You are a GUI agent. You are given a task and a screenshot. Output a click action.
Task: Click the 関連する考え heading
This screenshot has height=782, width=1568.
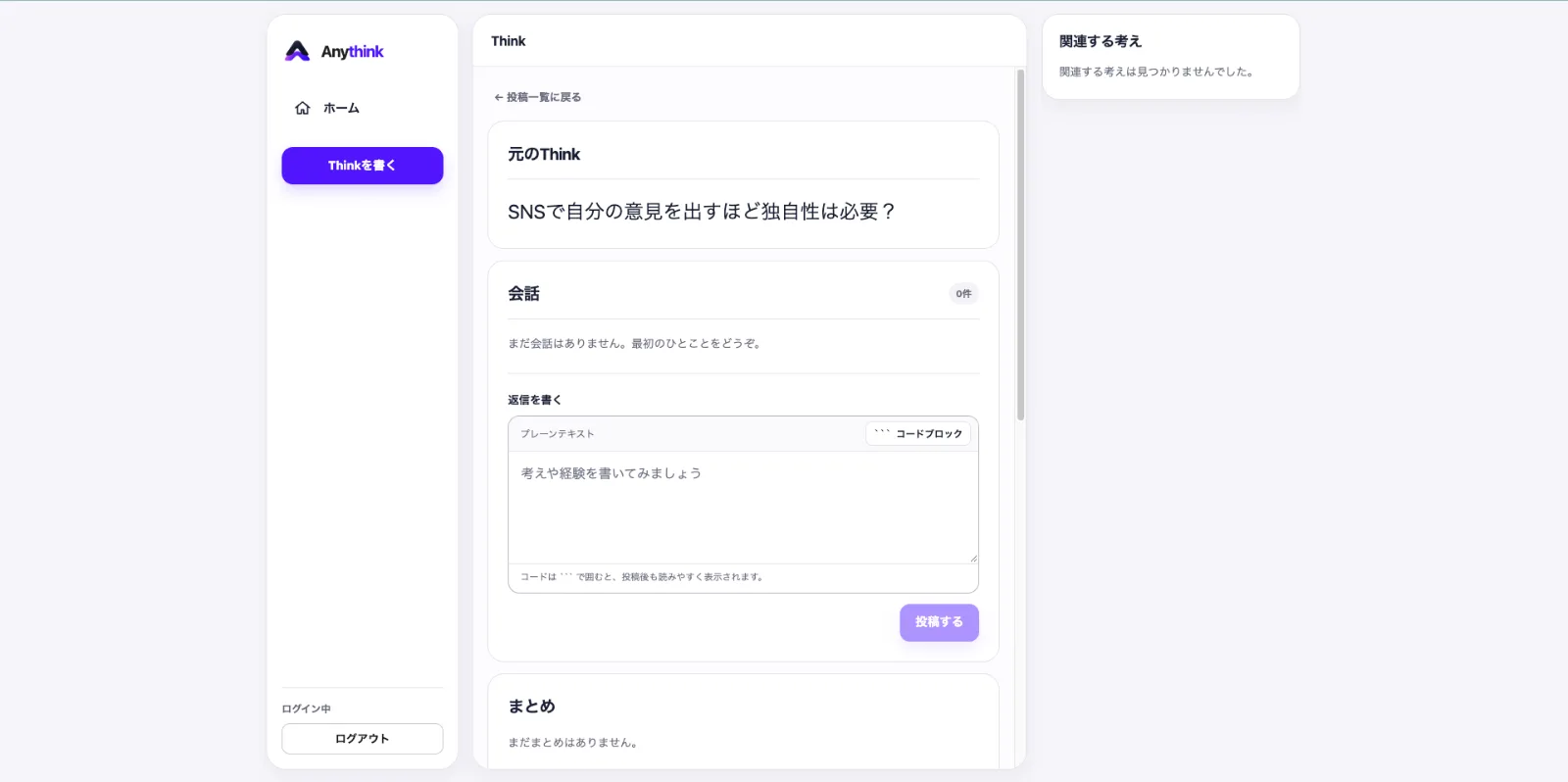(1101, 41)
